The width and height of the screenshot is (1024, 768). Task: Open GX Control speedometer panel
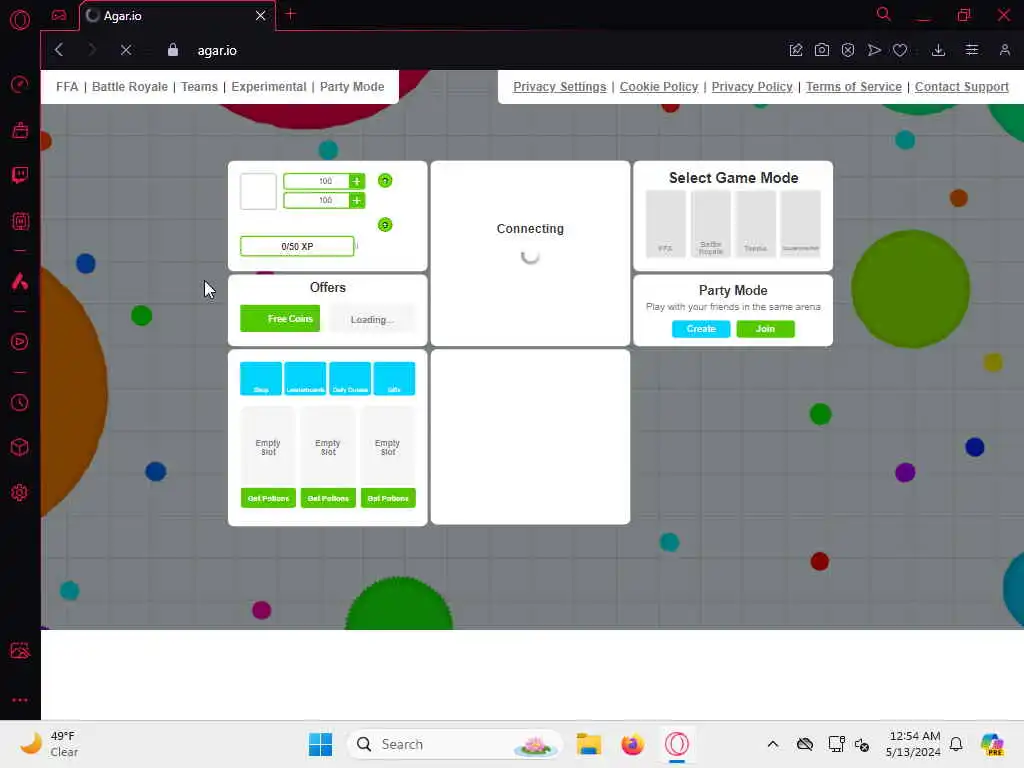[20, 84]
